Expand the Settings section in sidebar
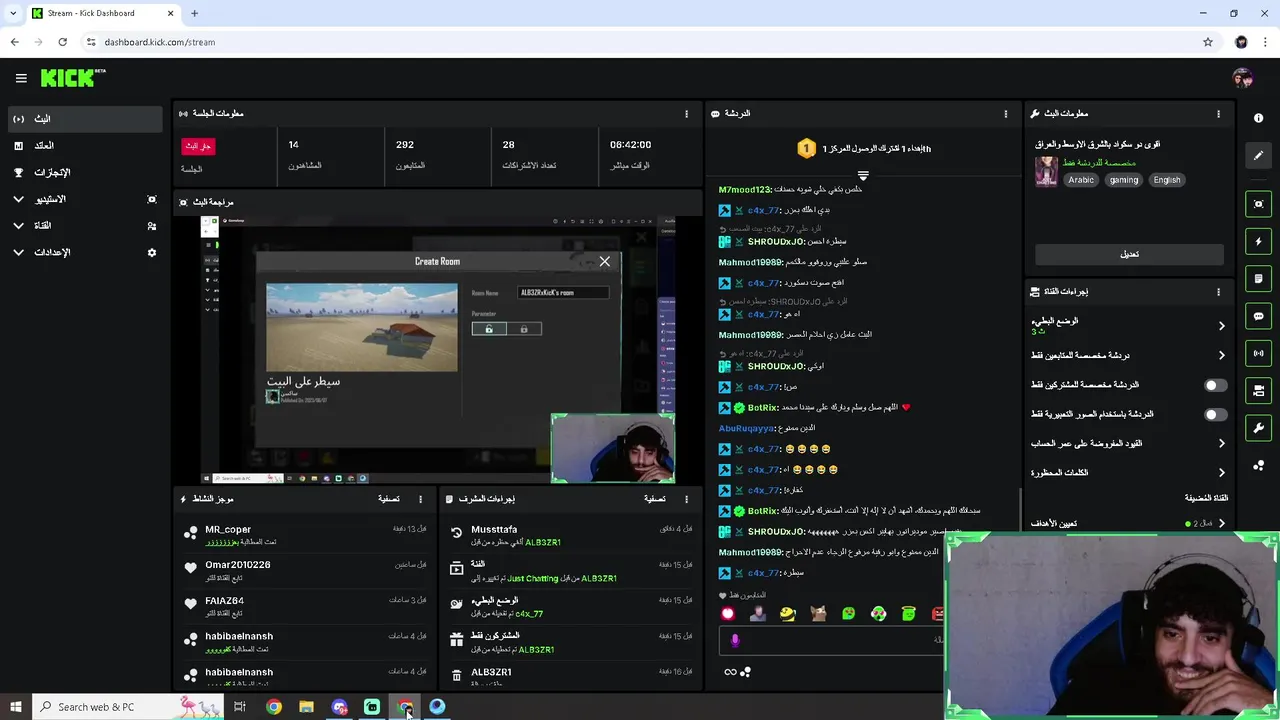 (x=18, y=252)
